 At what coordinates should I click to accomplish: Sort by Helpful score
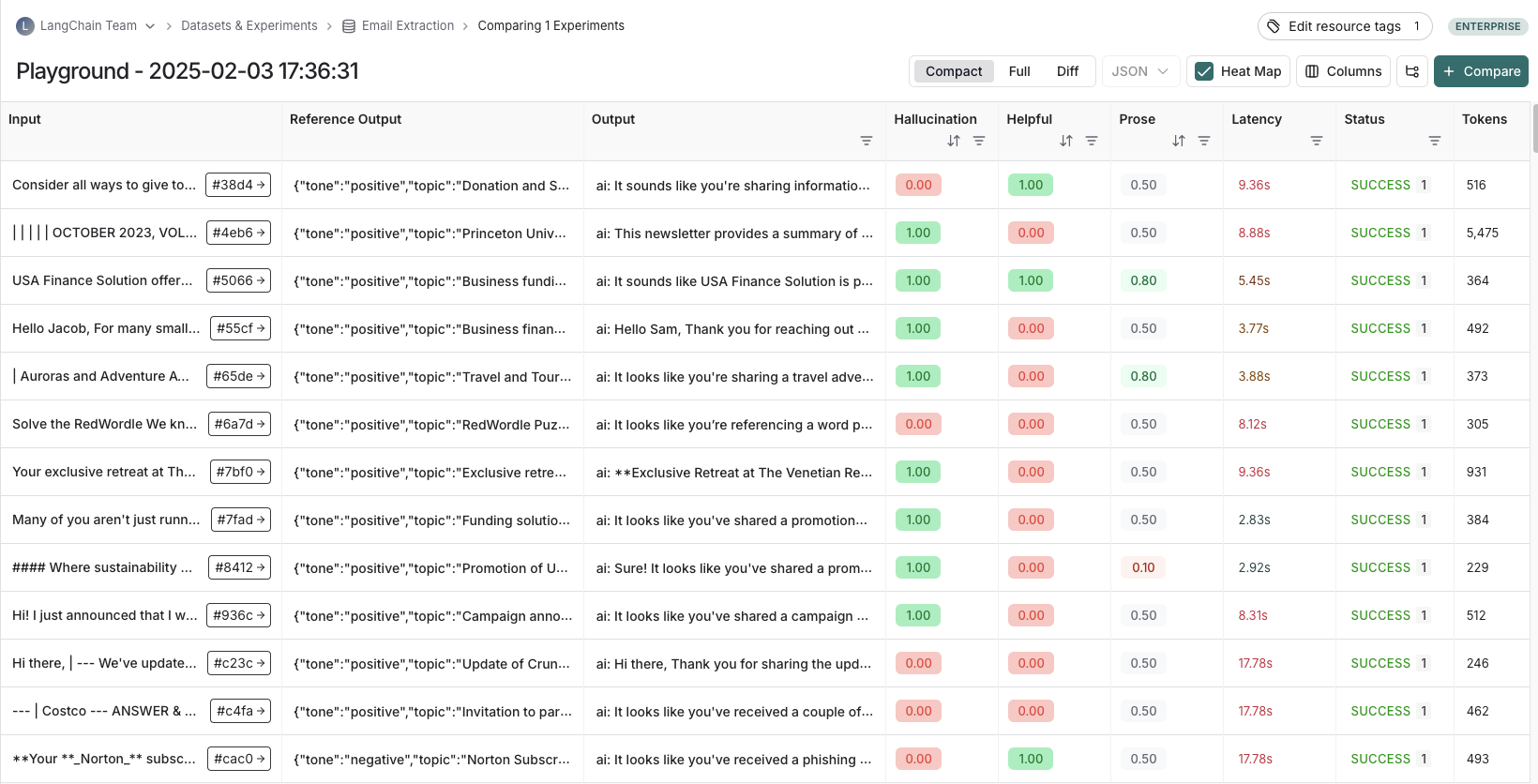(x=1066, y=141)
